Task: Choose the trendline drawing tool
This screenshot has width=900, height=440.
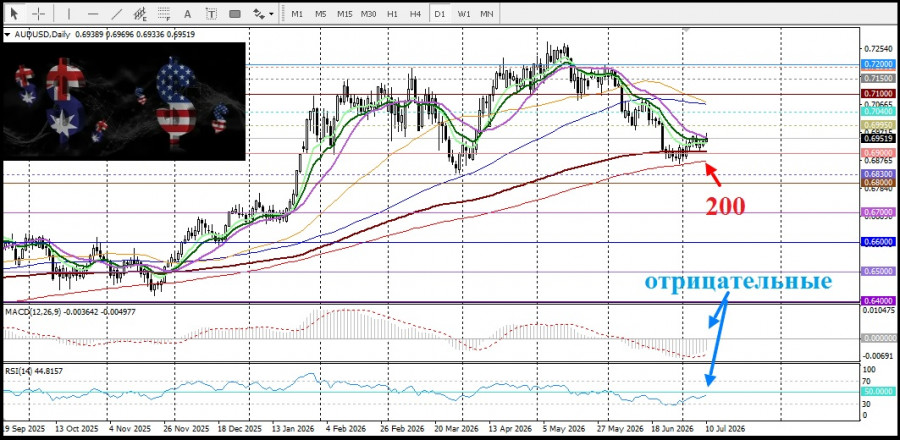Action: 117,13
